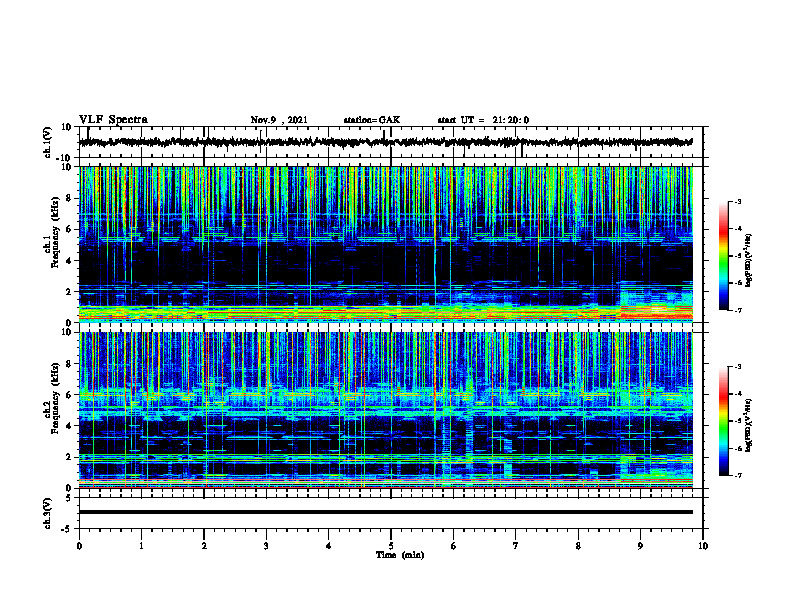
Task: Click the 8 kHz tick on the ch.1 frequency axis
Action: (69, 198)
